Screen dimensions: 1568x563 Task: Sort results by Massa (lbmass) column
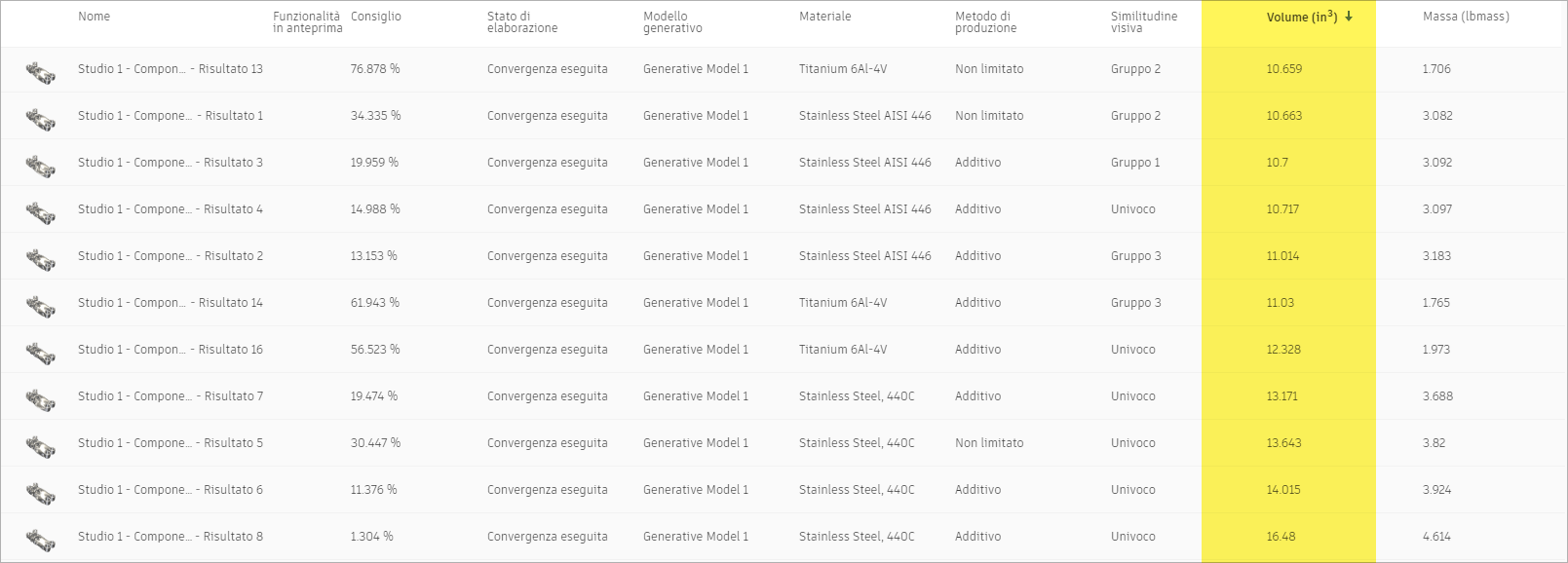[x=1466, y=17]
